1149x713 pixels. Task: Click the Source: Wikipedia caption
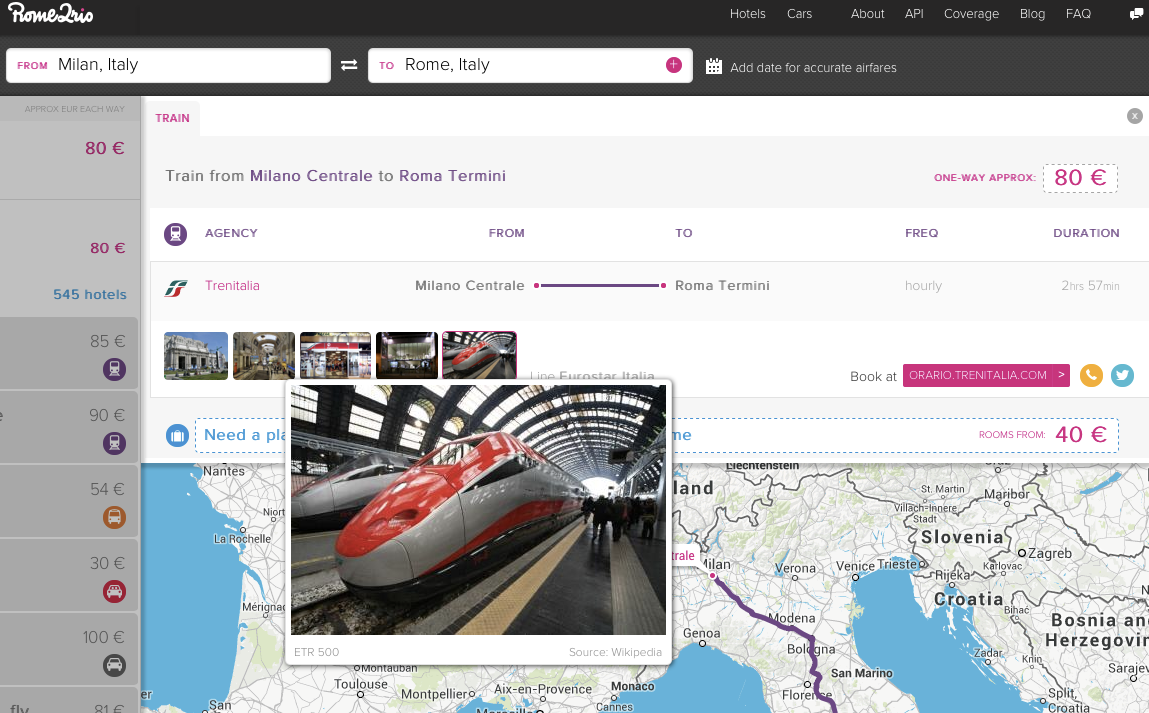coord(615,652)
